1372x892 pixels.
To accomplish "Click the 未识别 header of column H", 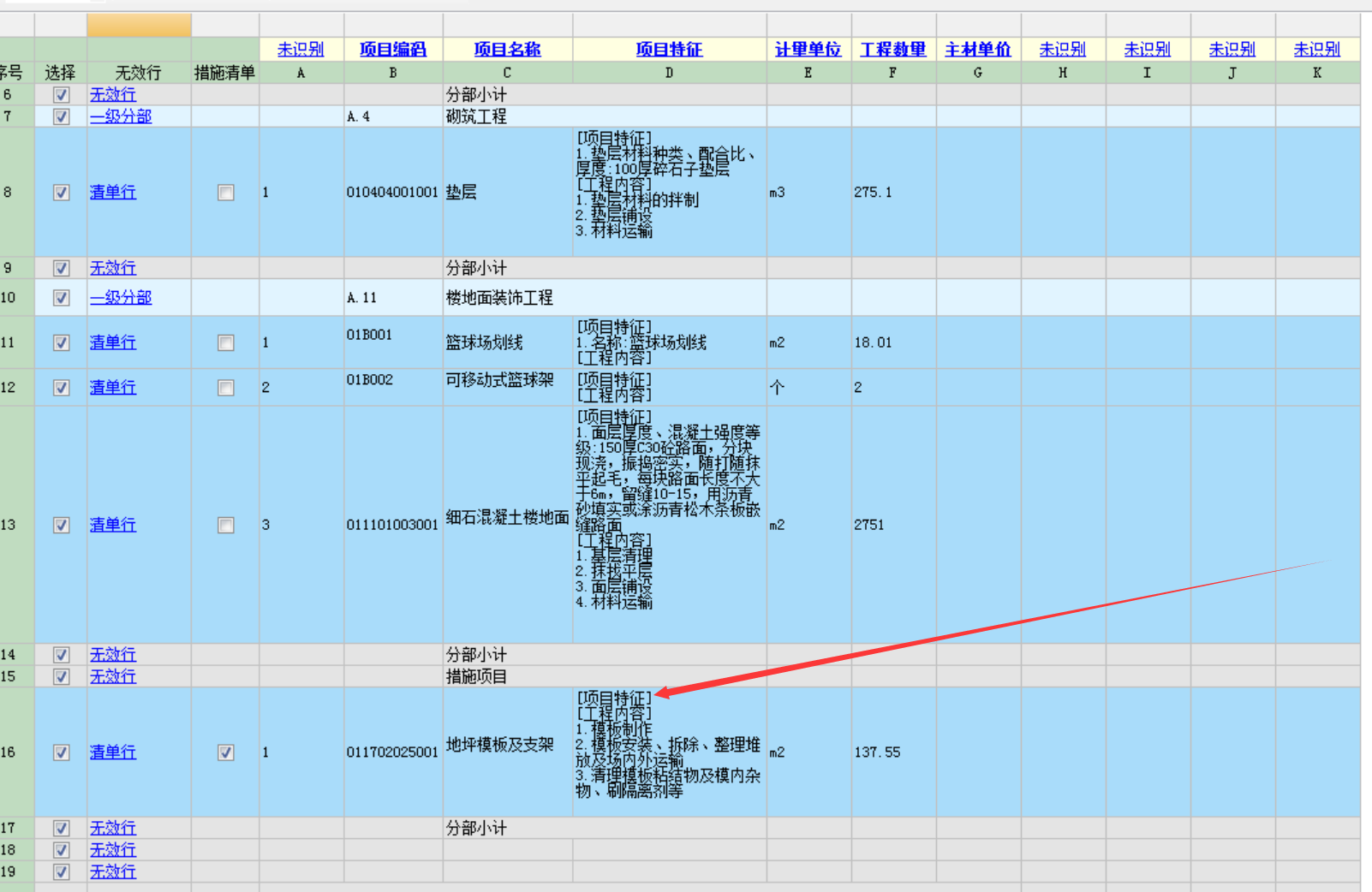I will point(1063,50).
